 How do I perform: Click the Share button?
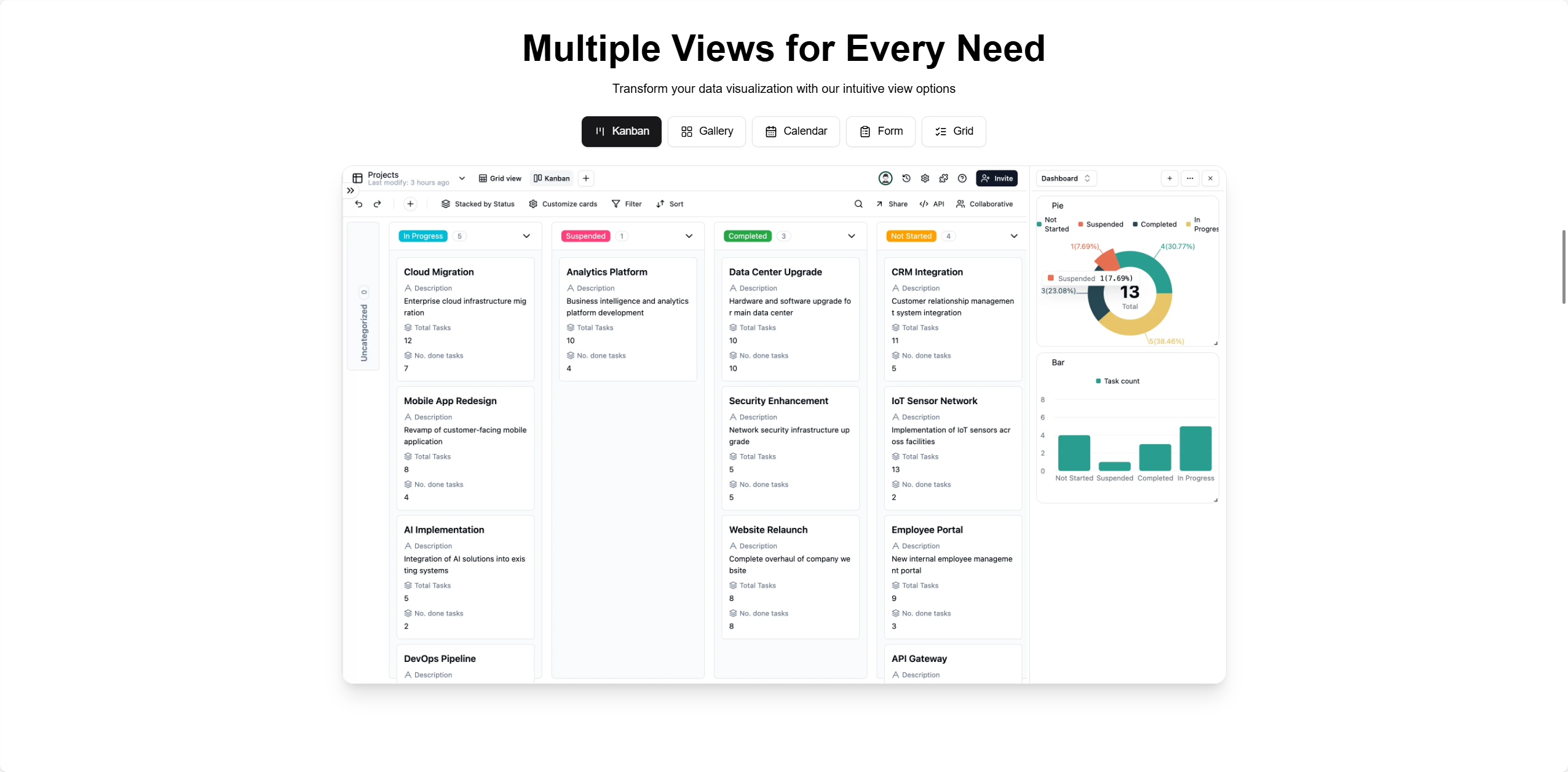coord(892,204)
